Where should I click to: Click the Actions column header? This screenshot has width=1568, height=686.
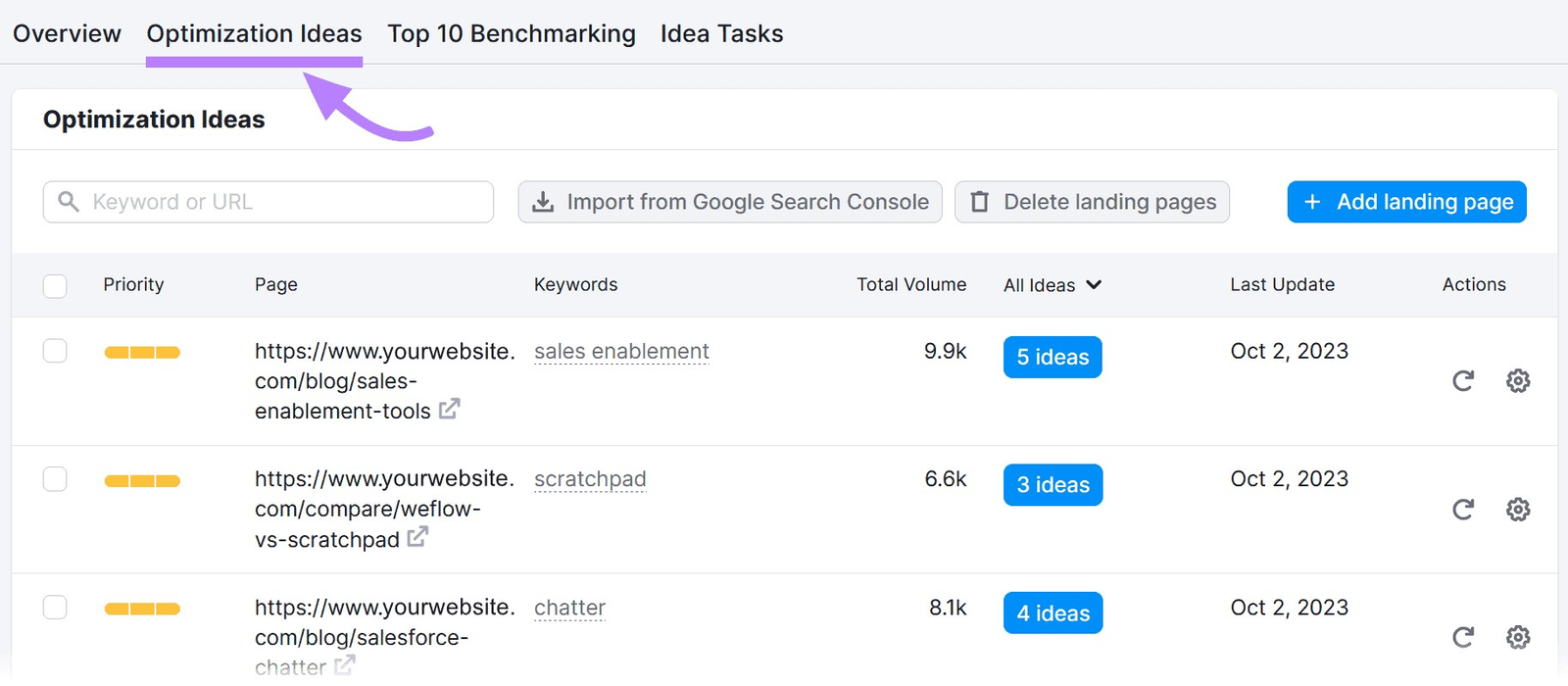tap(1474, 284)
